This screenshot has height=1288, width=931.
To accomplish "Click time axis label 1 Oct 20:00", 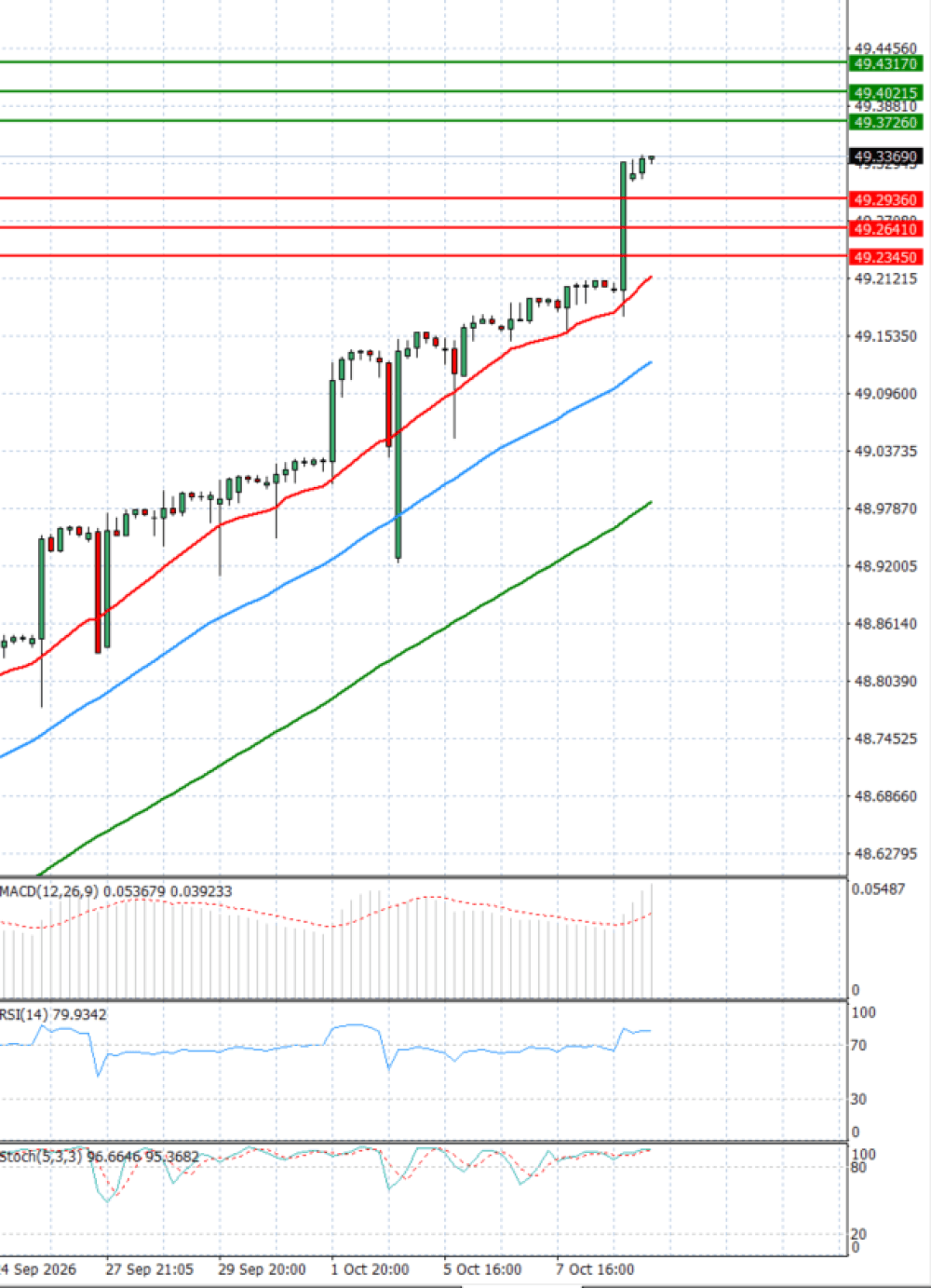I will (370, 1269).
